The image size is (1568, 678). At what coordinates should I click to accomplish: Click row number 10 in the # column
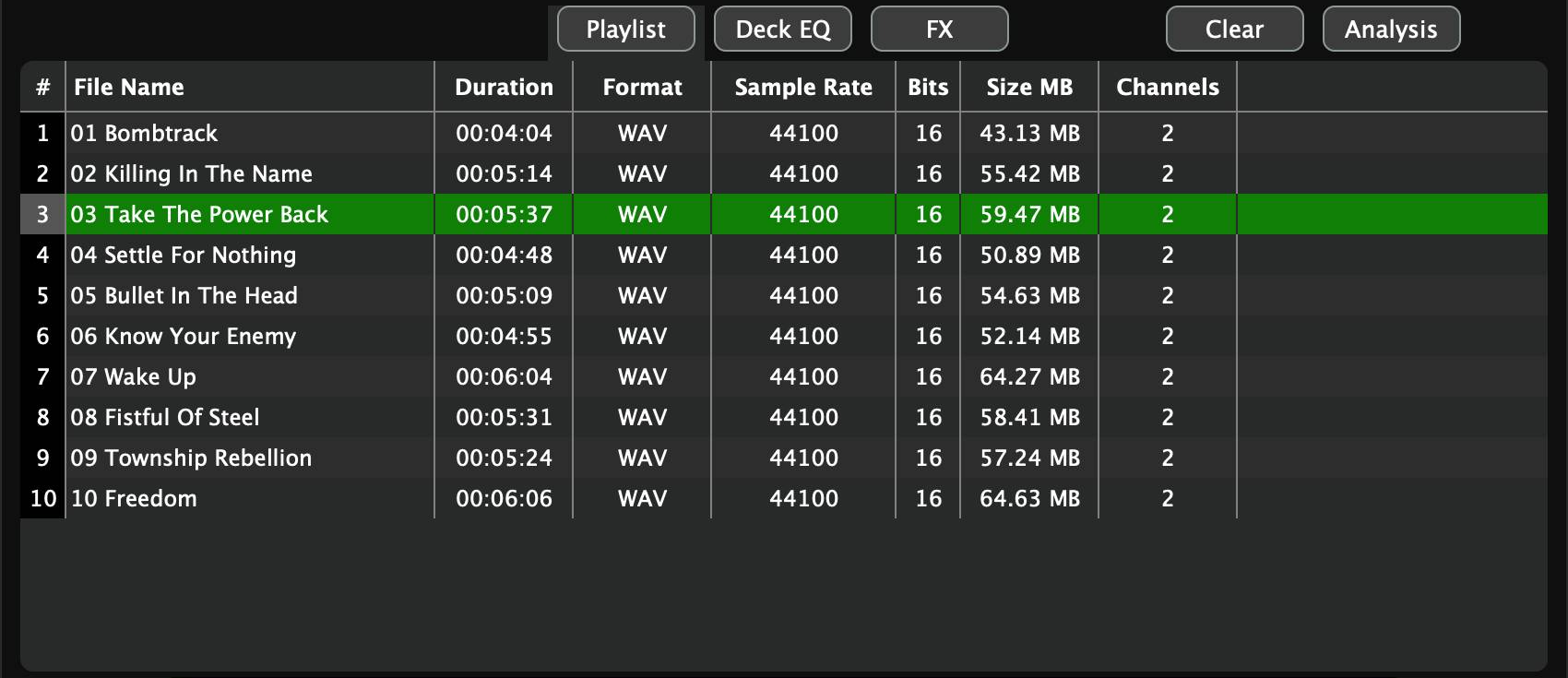click(x=42, y=498)
